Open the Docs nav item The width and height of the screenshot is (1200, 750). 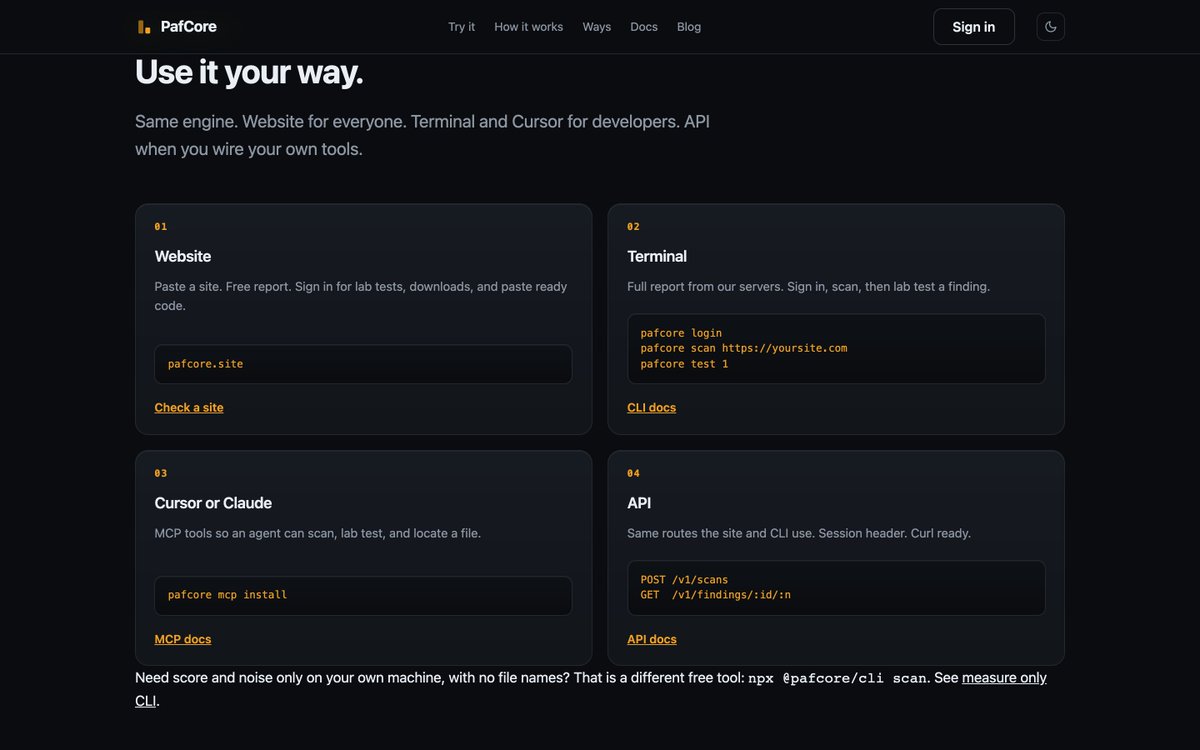pyautogui.click(x=644, y=27)
